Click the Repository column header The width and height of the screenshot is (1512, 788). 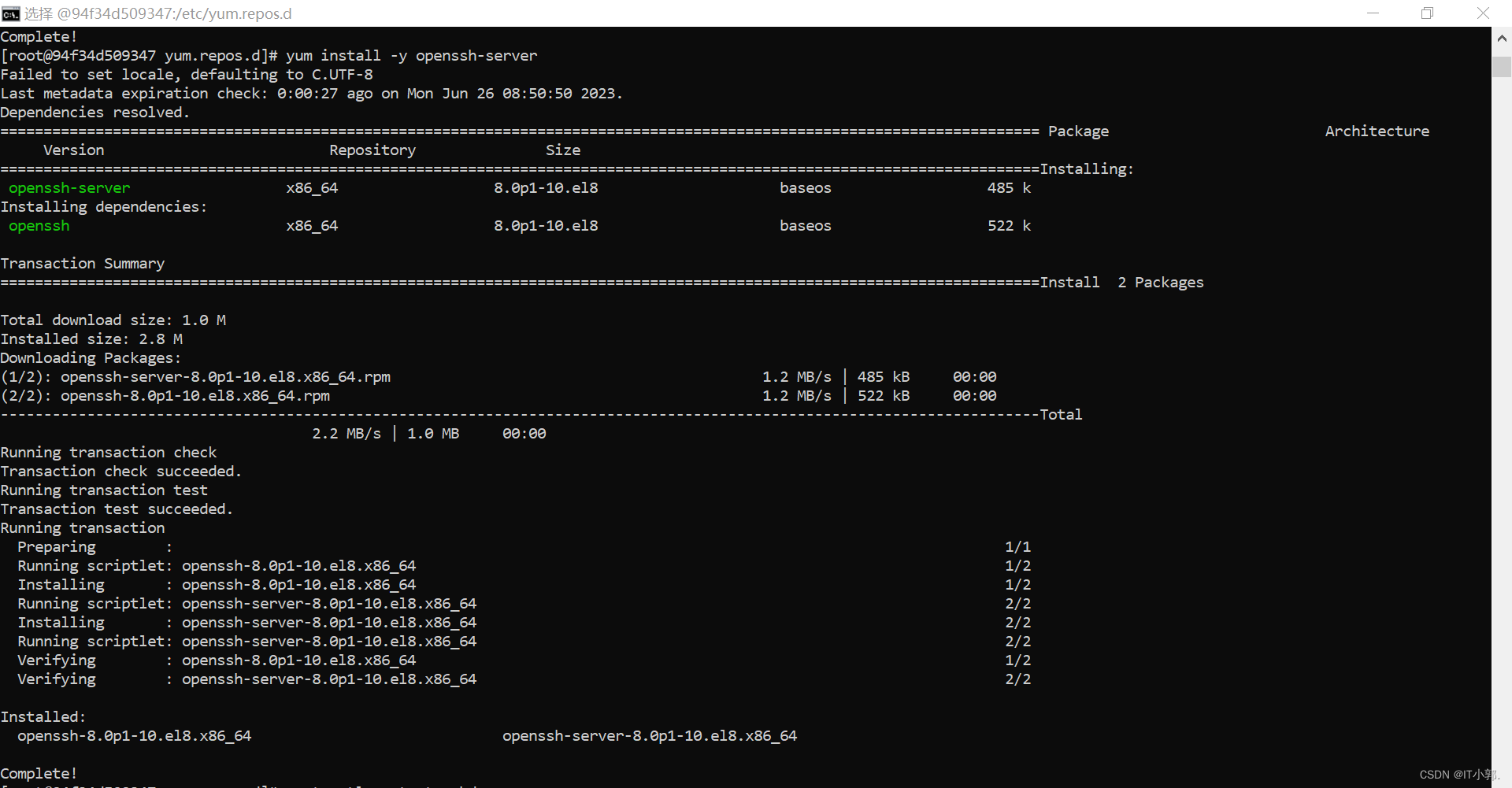coord(372,150)
